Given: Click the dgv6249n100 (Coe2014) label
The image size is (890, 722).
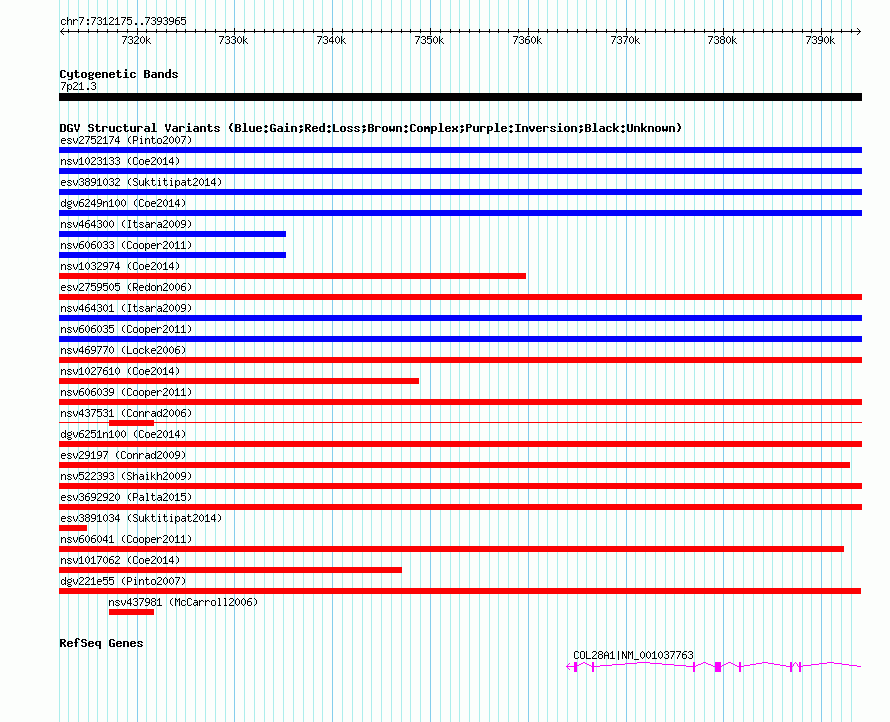Looking at the screenshot, I should tap(123, 203).
